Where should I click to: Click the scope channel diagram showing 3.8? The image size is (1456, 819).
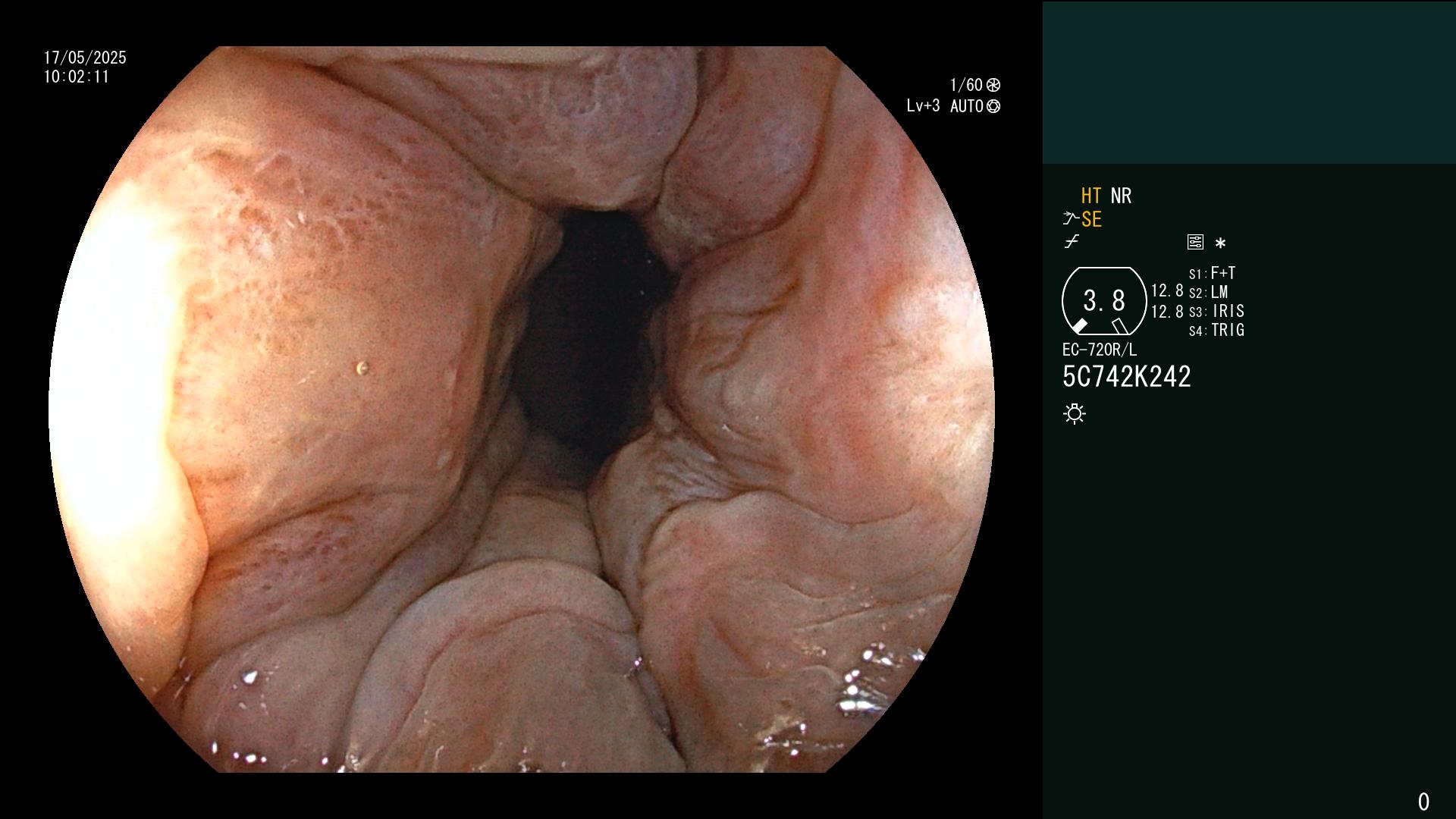pos(1104,301)
